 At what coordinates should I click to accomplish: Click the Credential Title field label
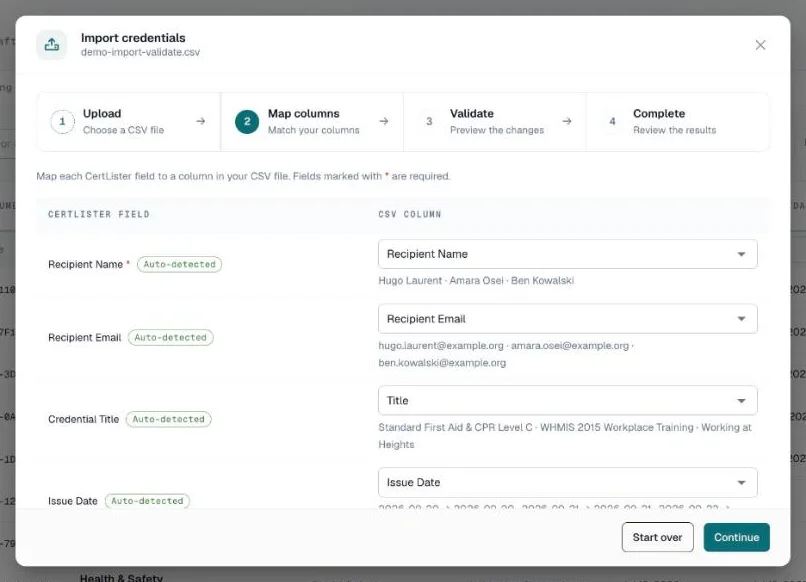pyautogui.click(x=83, y=419)
